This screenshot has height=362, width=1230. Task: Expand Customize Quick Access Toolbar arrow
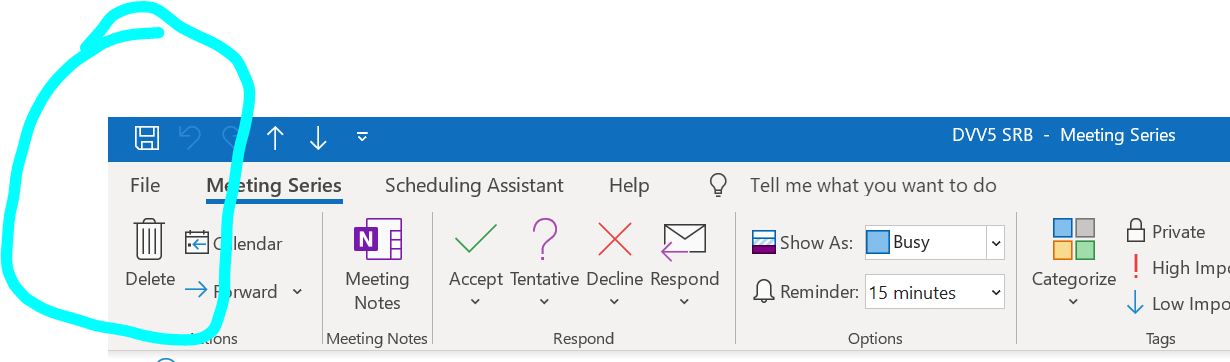tap(362, 138)
